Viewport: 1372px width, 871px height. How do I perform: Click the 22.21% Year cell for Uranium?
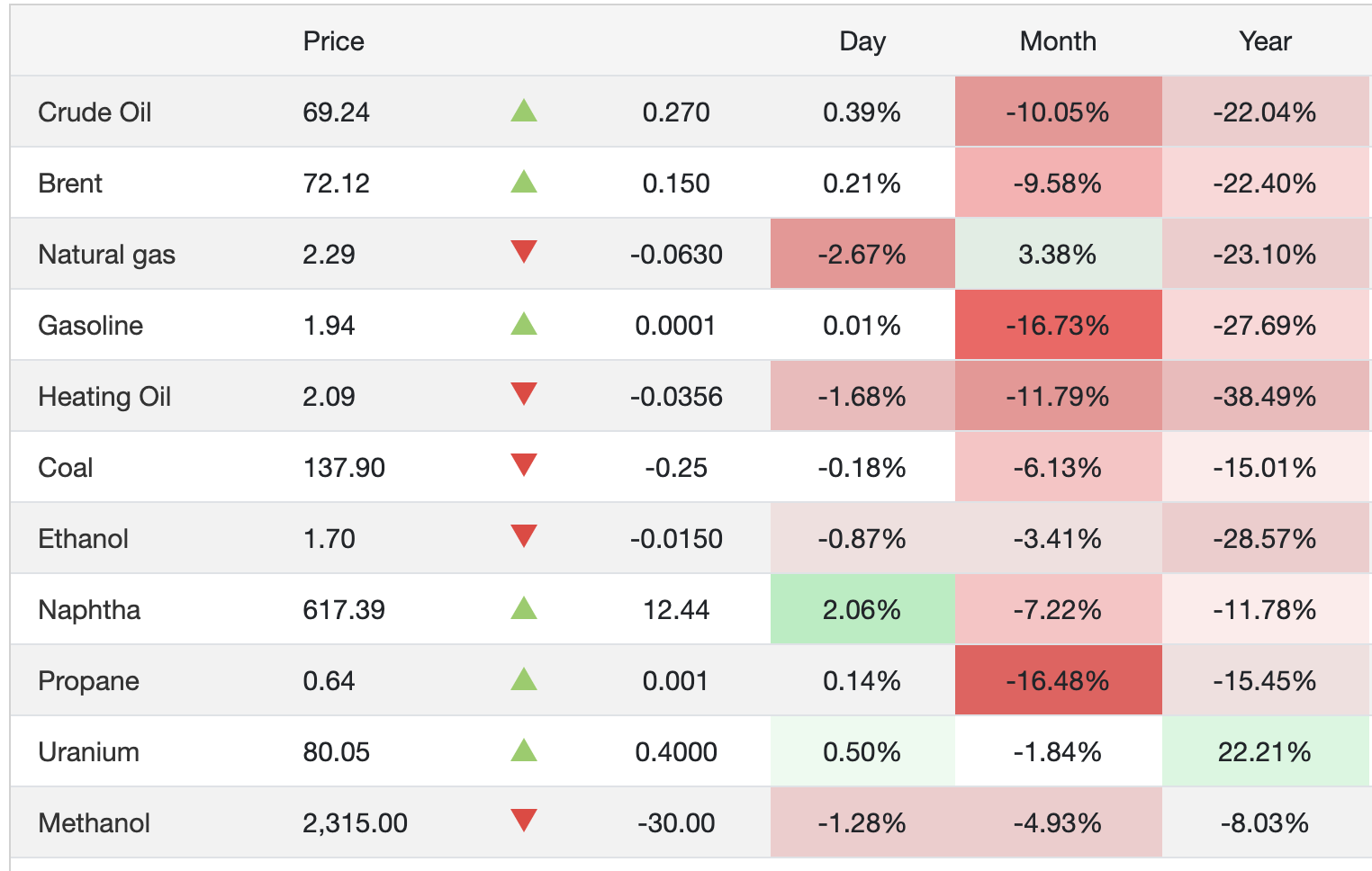[1265, 751]
